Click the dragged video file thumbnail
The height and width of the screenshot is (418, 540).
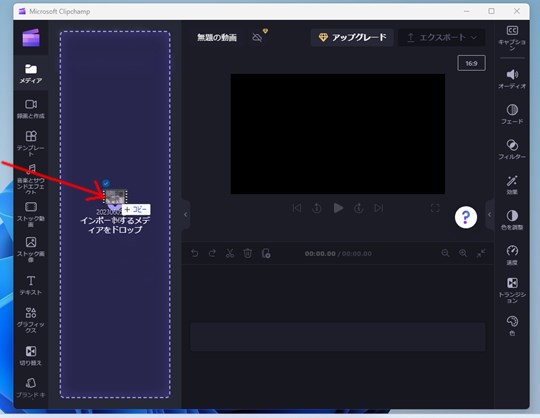click(x=115, y=197)
